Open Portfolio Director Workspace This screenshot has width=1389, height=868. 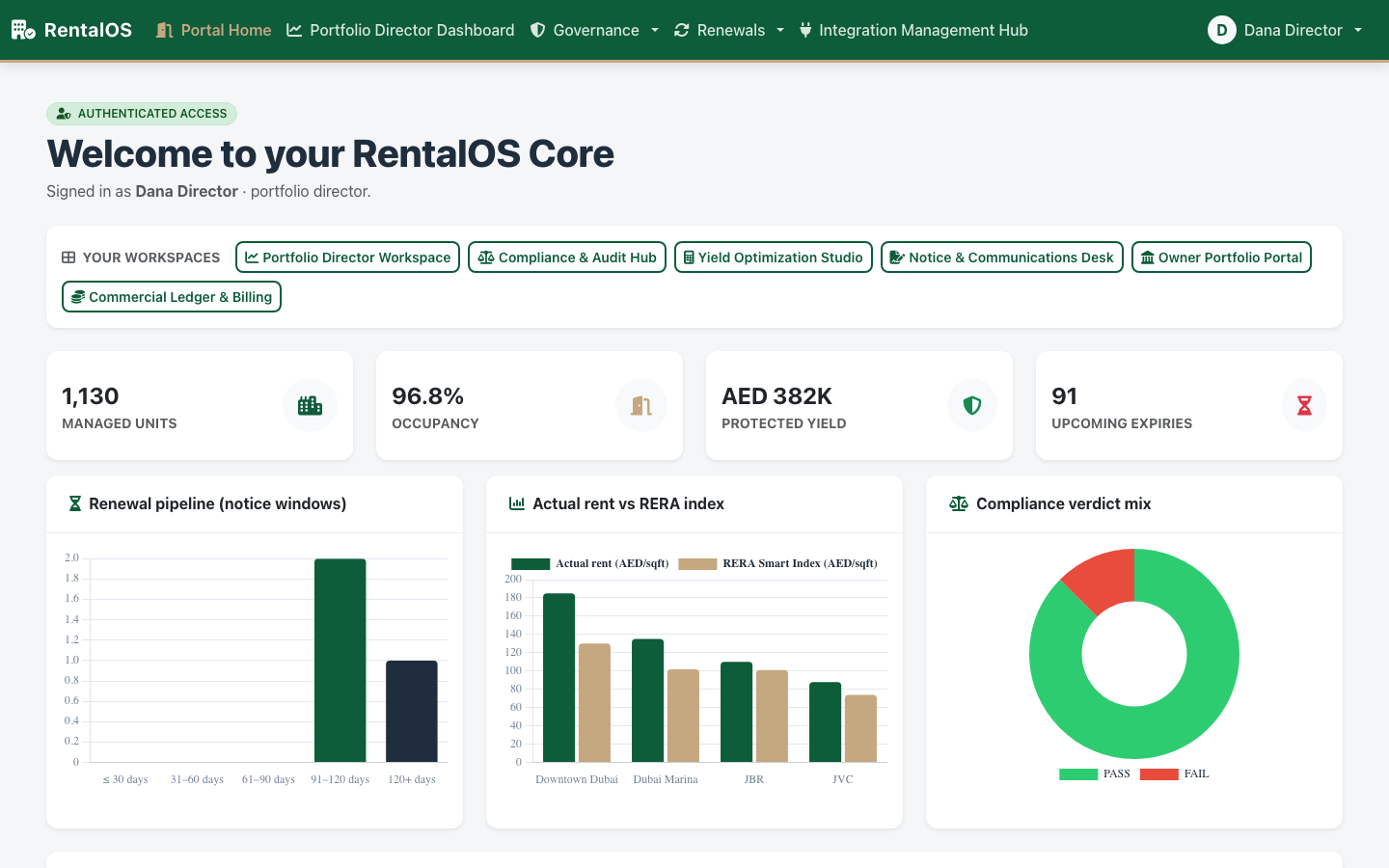(x=347, y=258)
